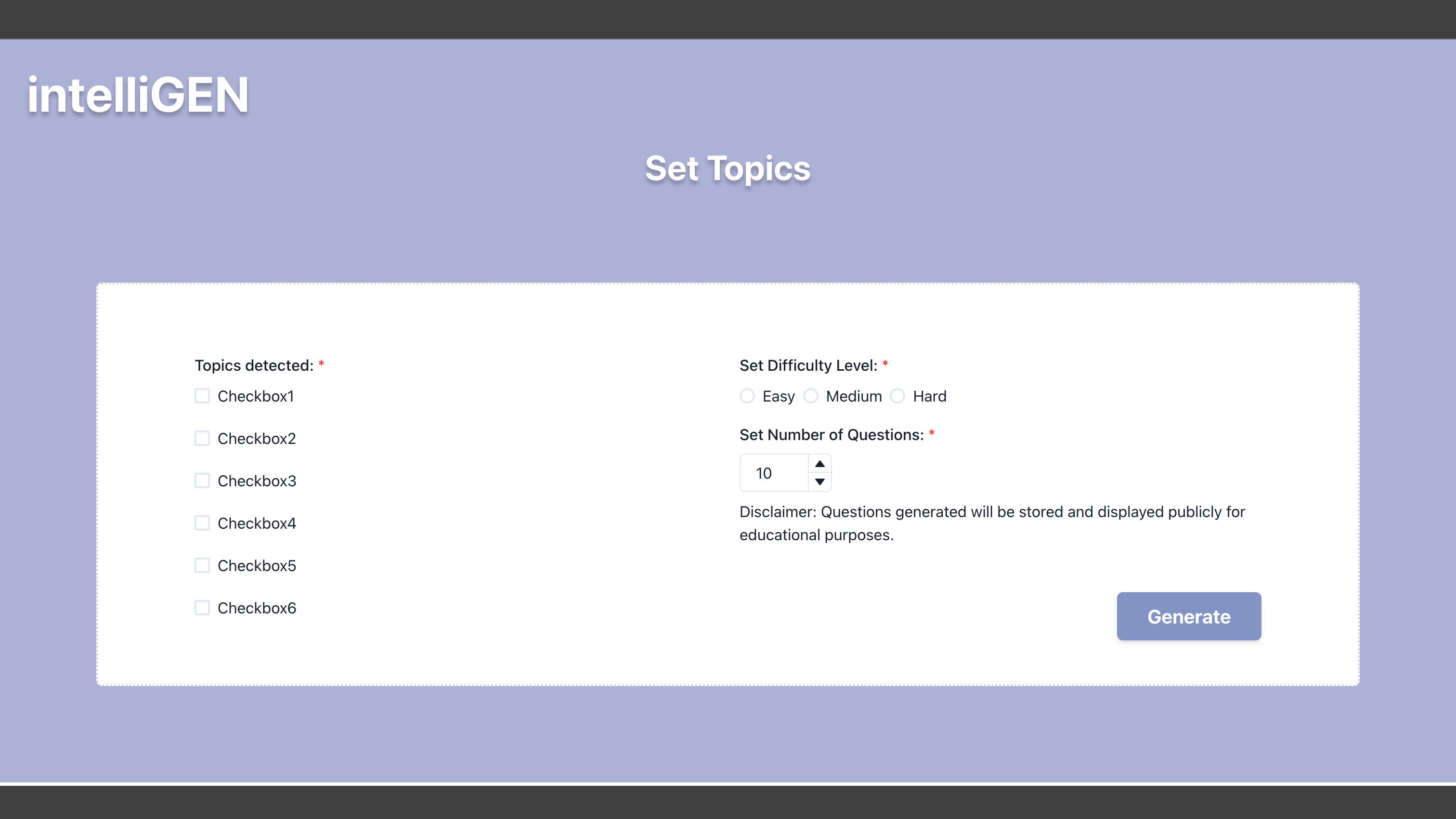Screen dimensions: 1456x819
Task: Click the Set Topics heading
Action: pos(728,169)
